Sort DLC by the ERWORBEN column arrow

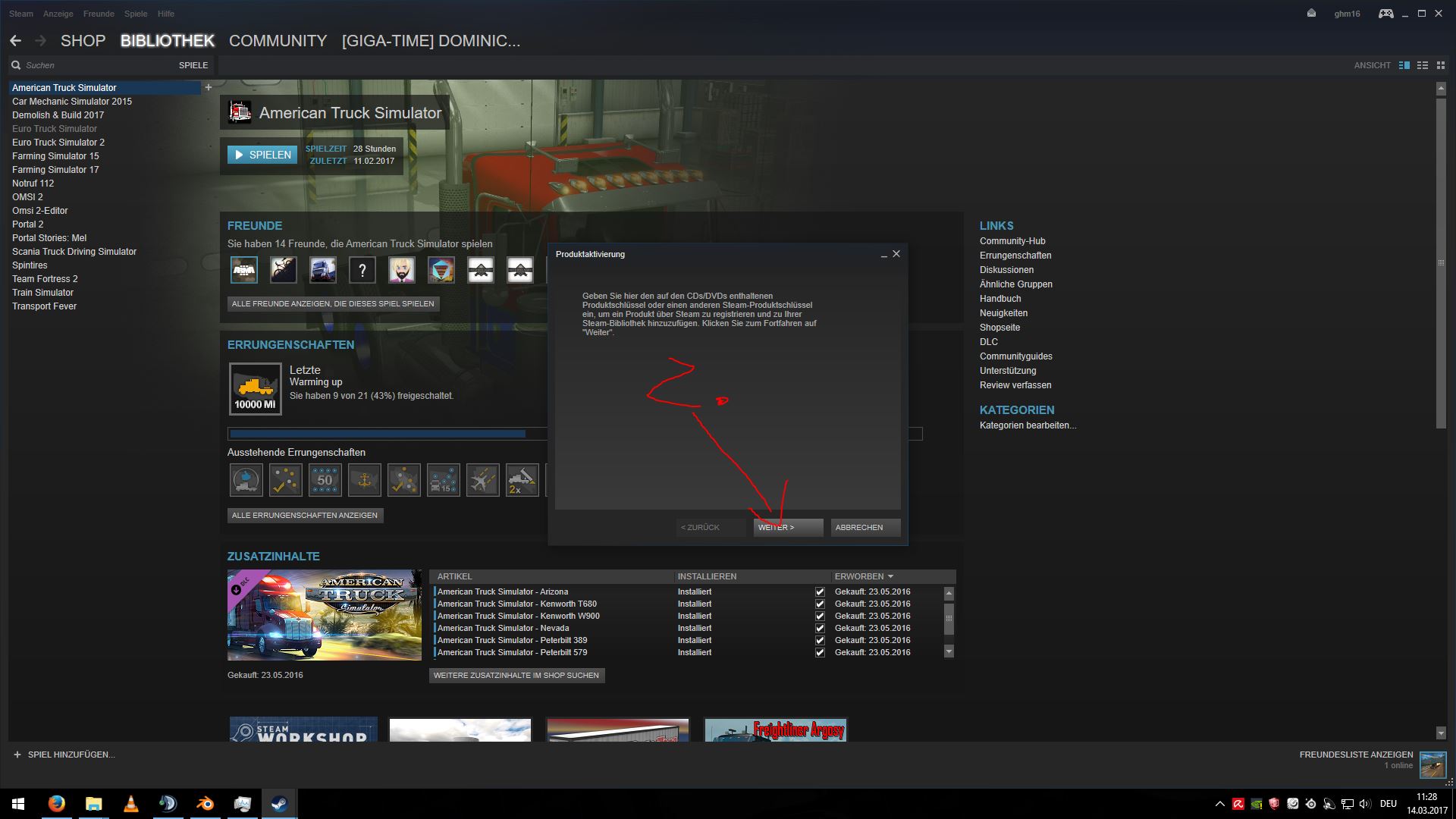point(890,576)
